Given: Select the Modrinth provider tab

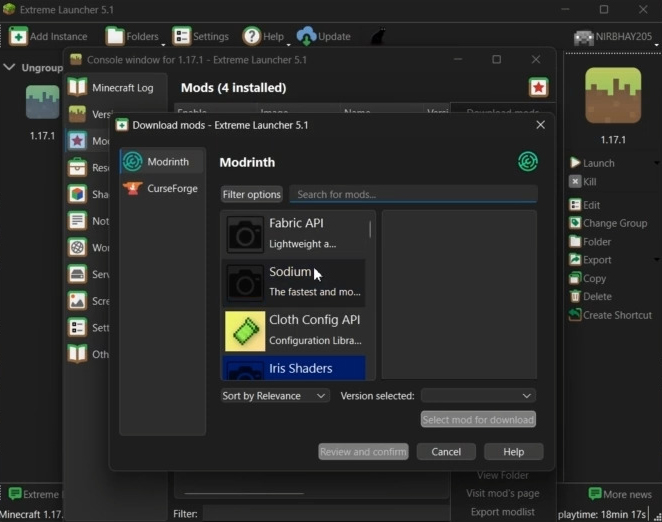Looking at the screenshot, I should 162,161.
